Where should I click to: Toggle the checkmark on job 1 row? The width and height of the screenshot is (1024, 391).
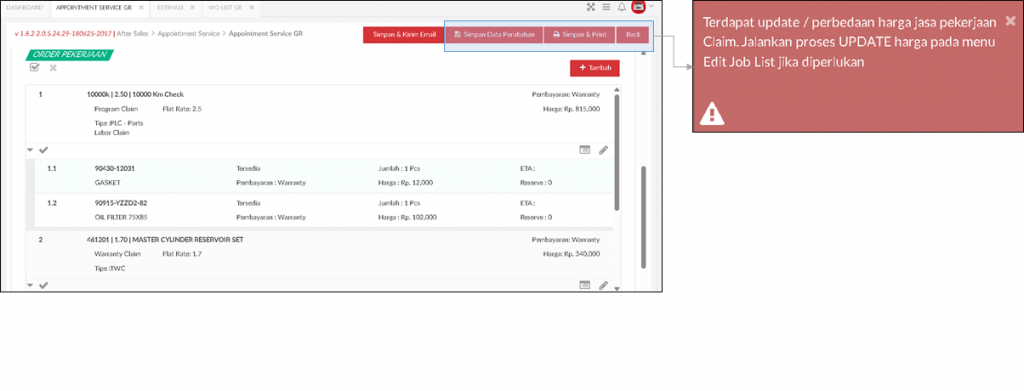44,150
